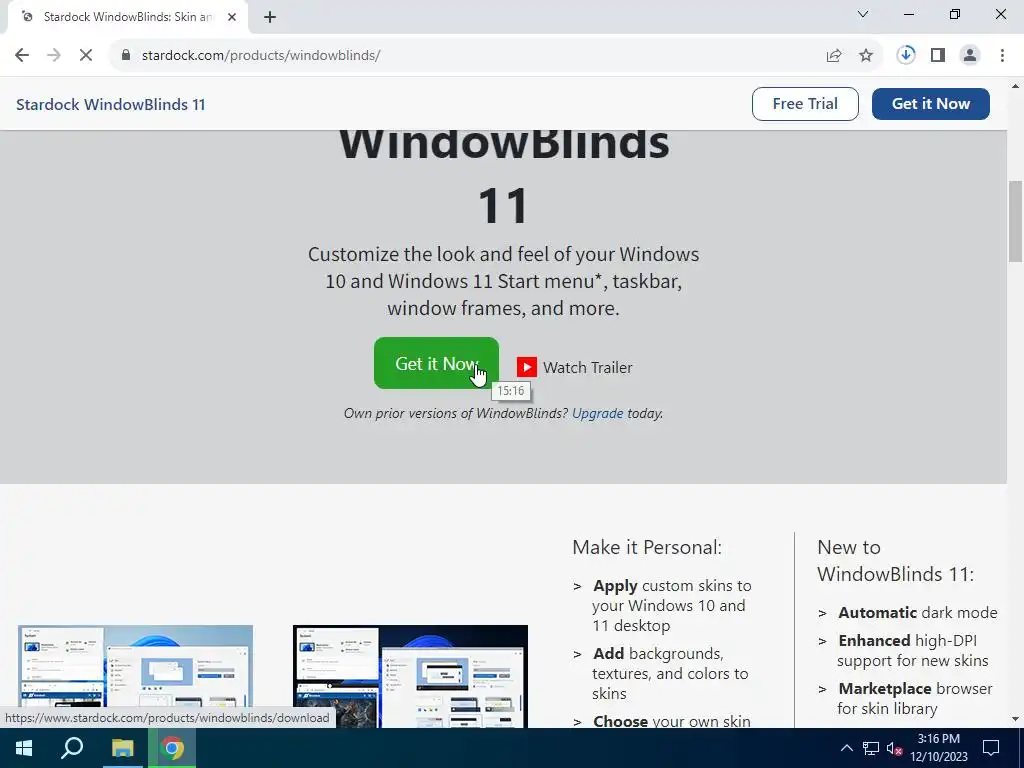1024x768 pixels.
Task: Share this page icon
Action: 834,56
